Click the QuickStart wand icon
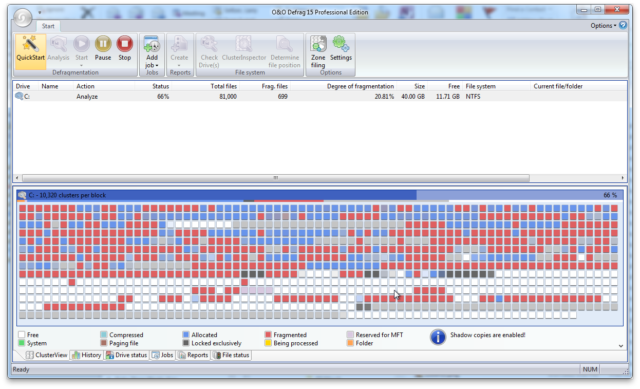The image size is (640, 389). click(30, 44)
